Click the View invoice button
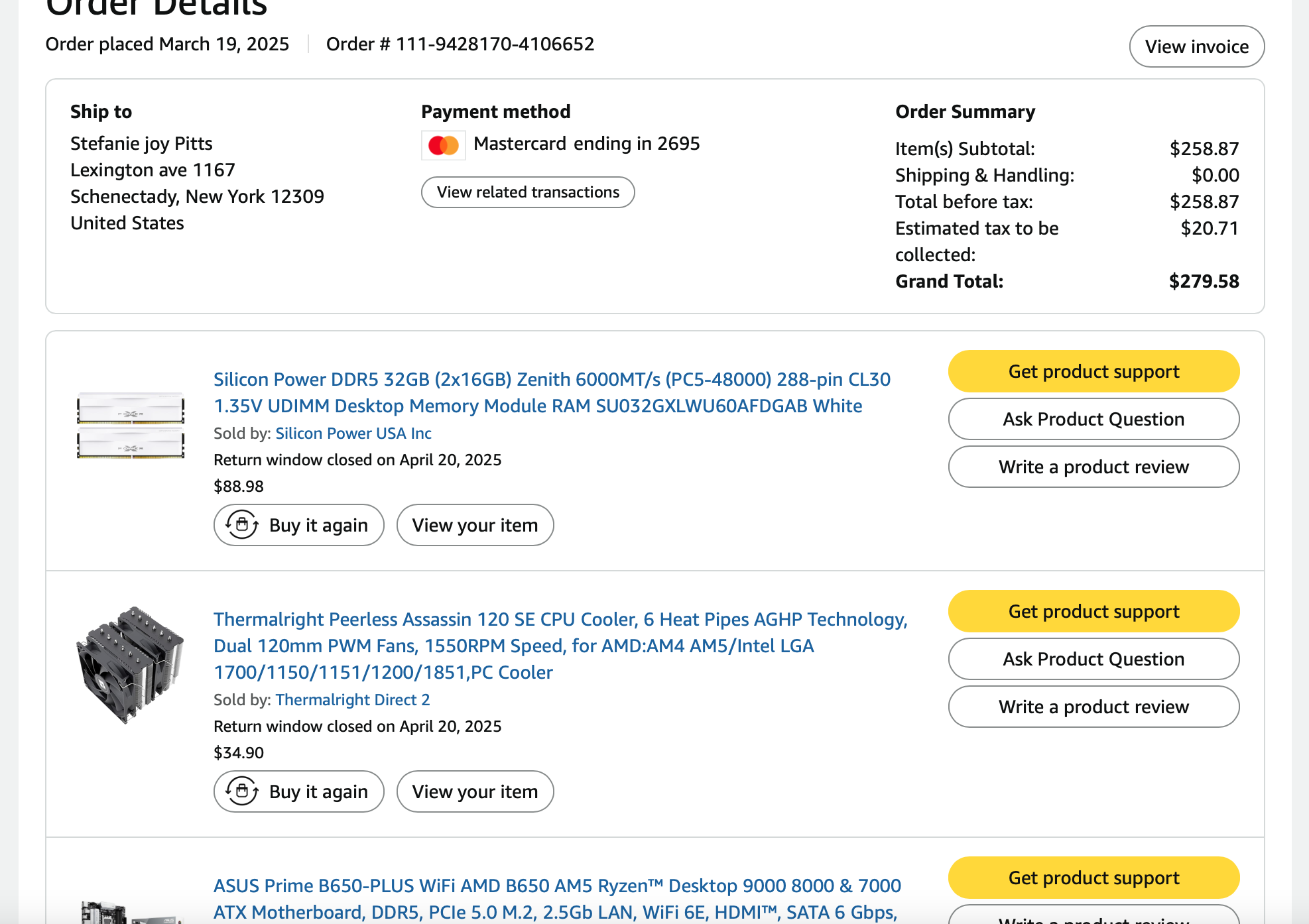The height and width of the screenshot is (924, 1309). 1196,46
